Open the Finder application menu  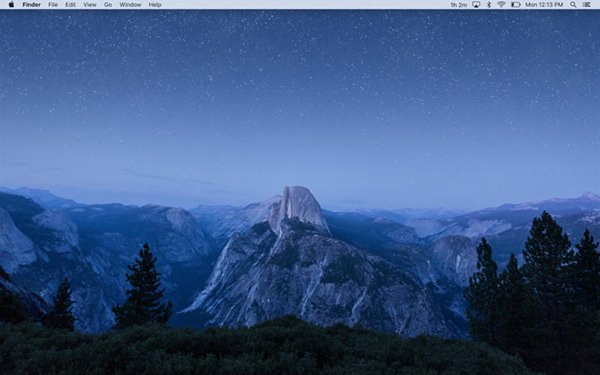tap(31, 5)
